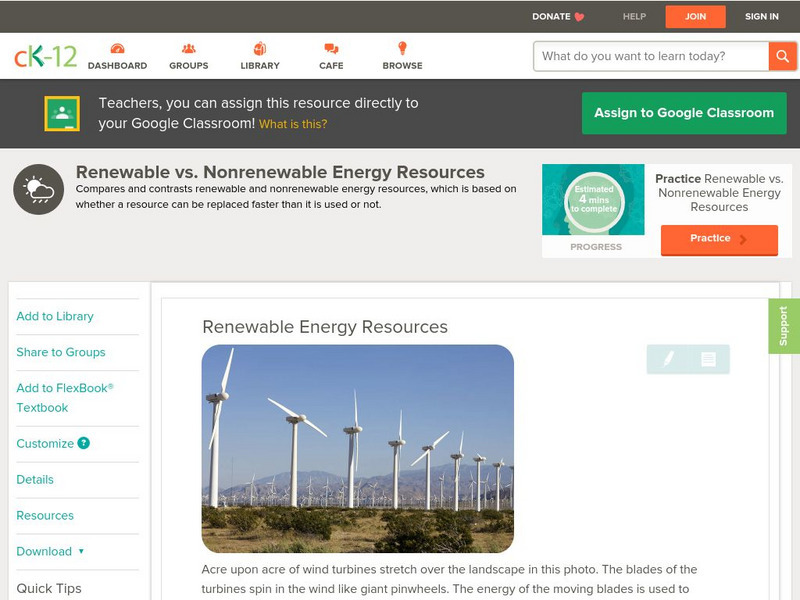
Task: Click the Customize help question mark
Action: tap(84, 443)
